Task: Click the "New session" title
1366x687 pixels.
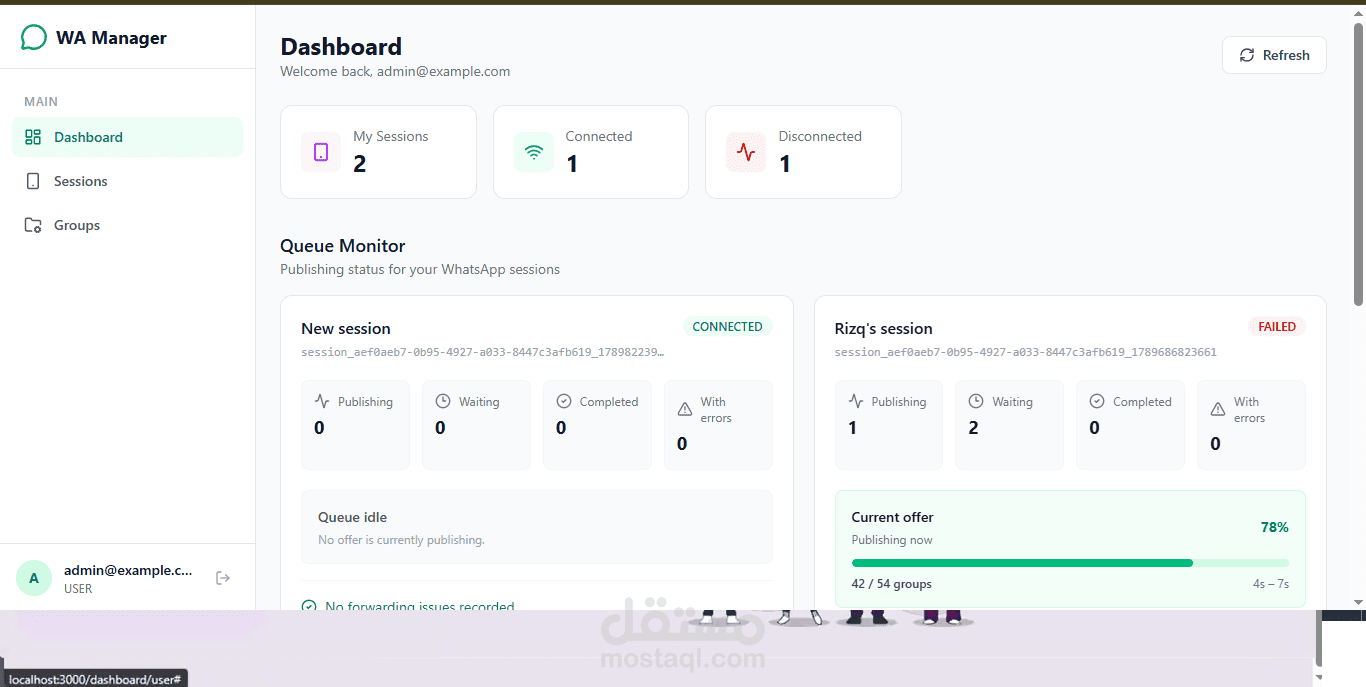Action: 346,328
